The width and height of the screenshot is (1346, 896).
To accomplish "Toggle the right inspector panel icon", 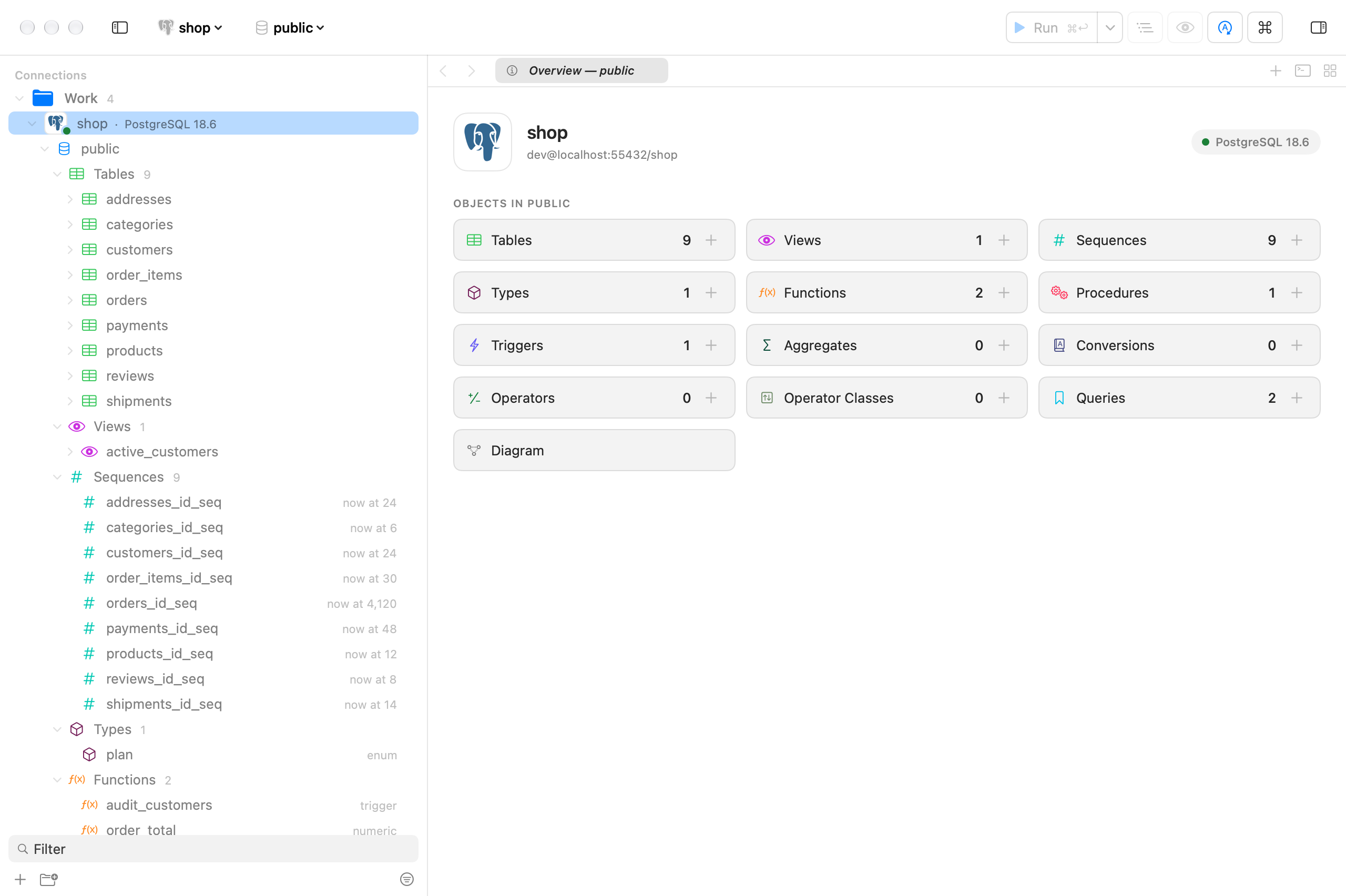I will point(1318,27).
